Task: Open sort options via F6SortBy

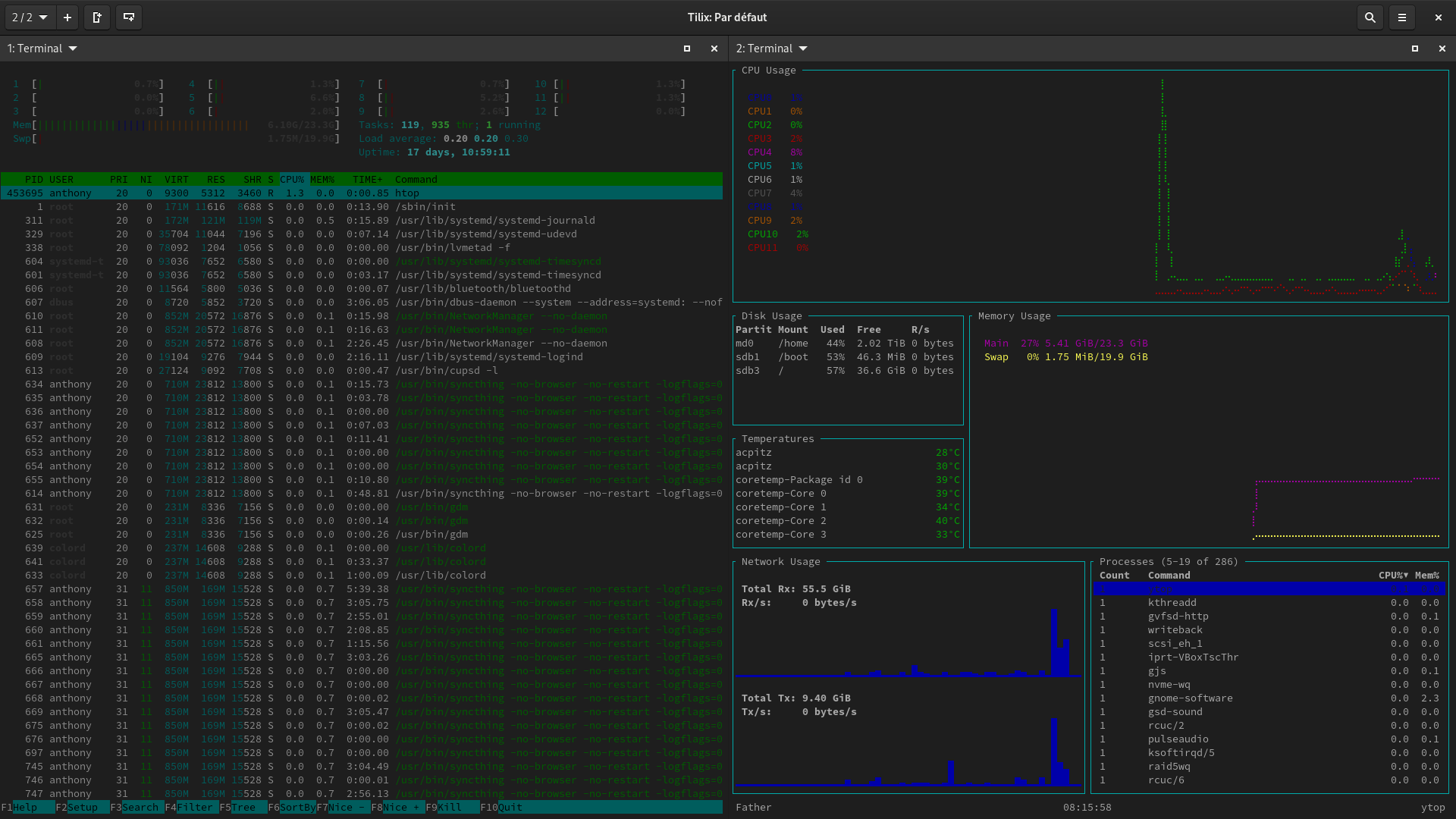Action: pyautogui.click(x=292, y=807)
